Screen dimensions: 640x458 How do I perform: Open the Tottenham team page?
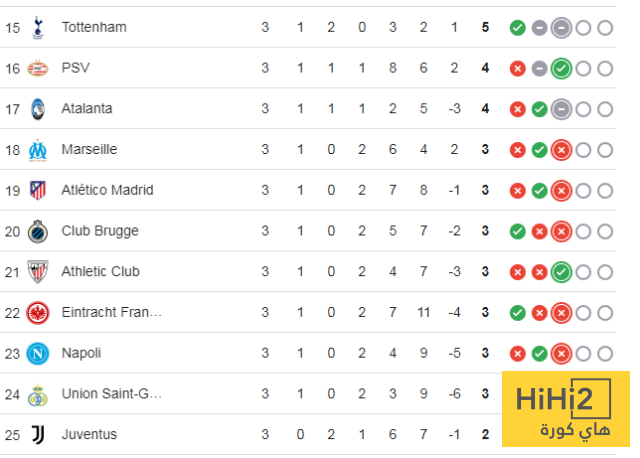click(x=94, y=28)
